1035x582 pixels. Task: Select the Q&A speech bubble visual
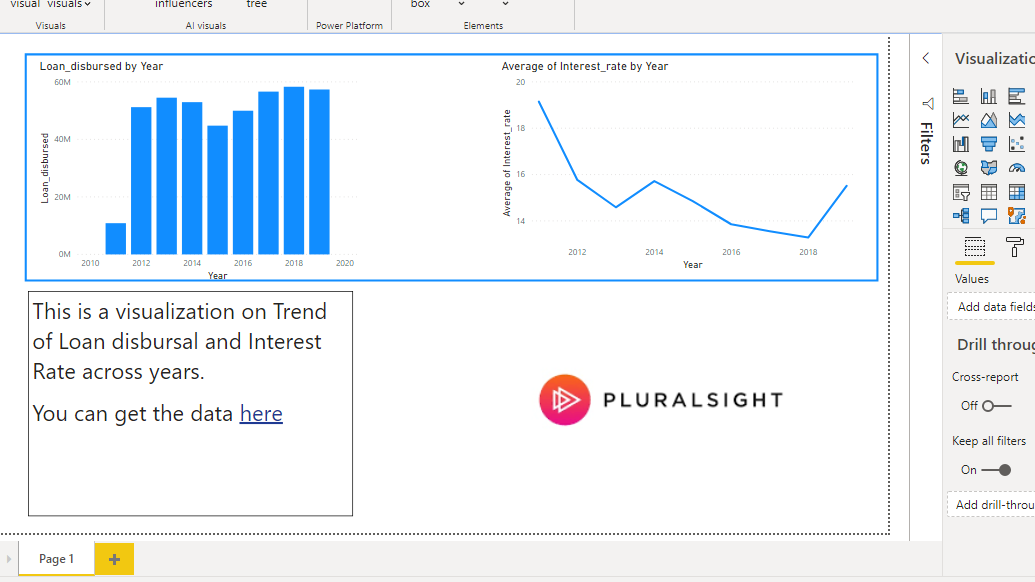989,216
